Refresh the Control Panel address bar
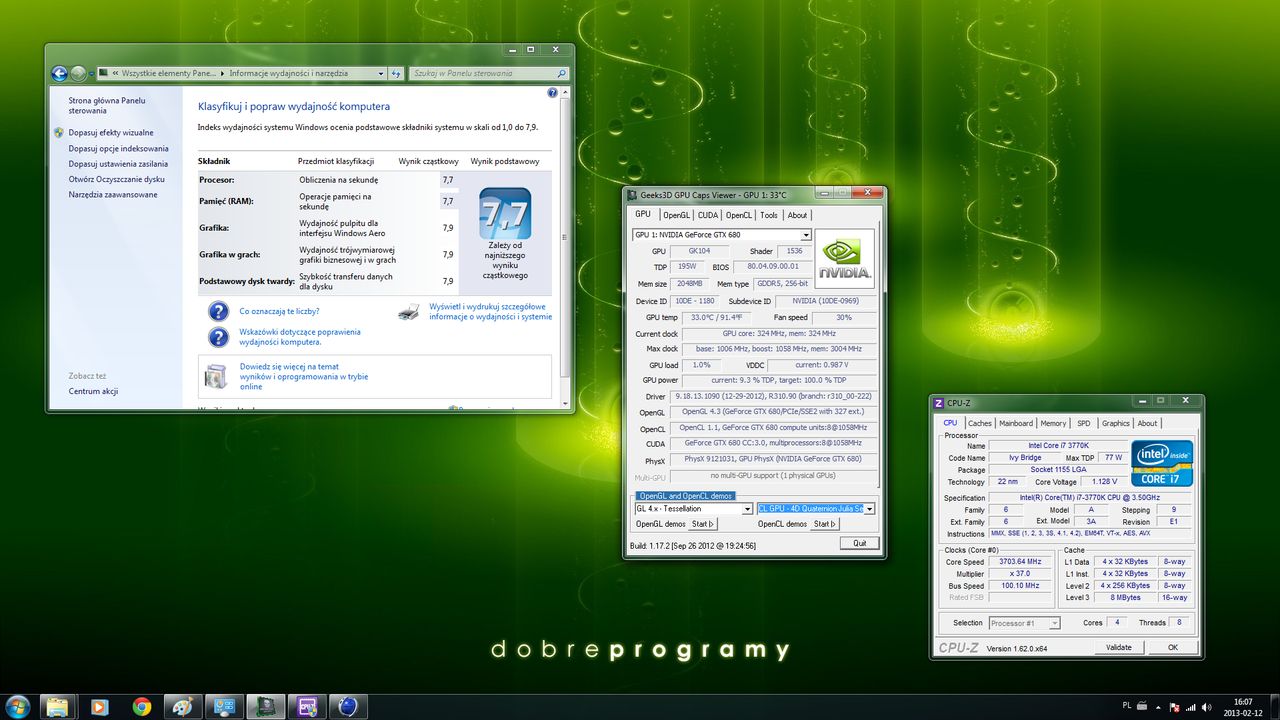1280x720 pixels. [x=396, y=73]
